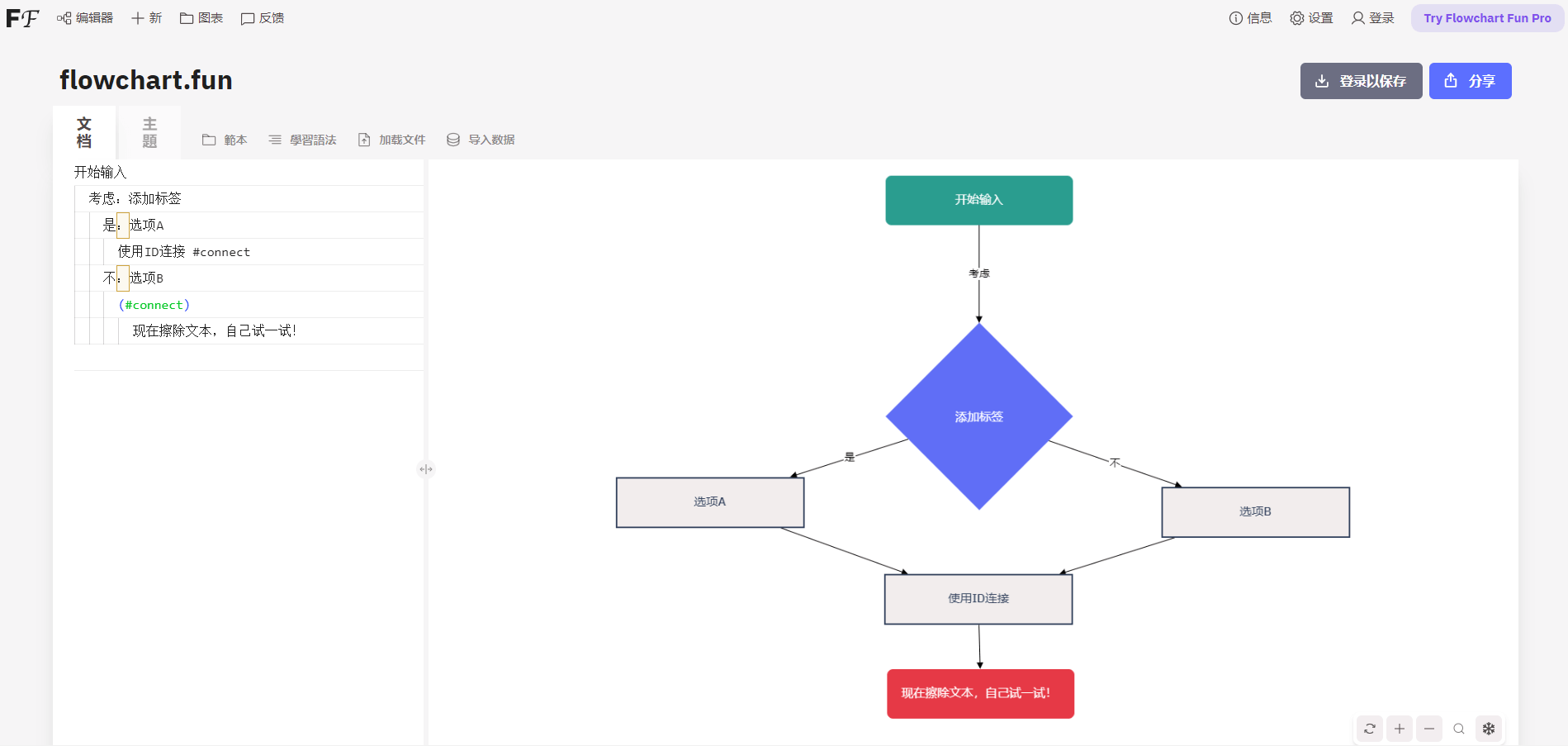Click the reset view refresh icon

[1370, 729]
